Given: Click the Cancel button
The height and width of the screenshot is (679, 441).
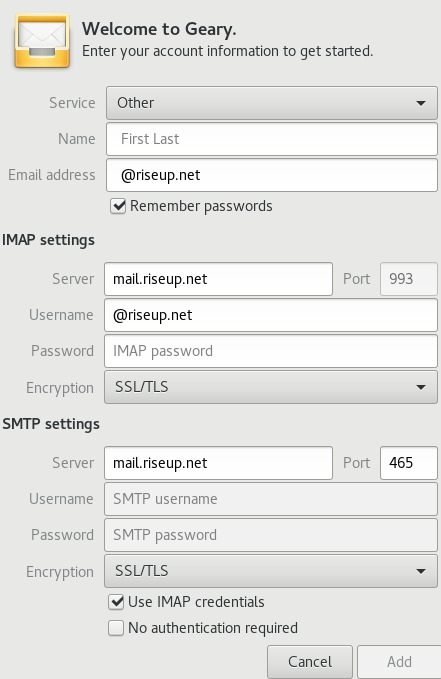Looking at the screenshot, I should pos(310,662).
